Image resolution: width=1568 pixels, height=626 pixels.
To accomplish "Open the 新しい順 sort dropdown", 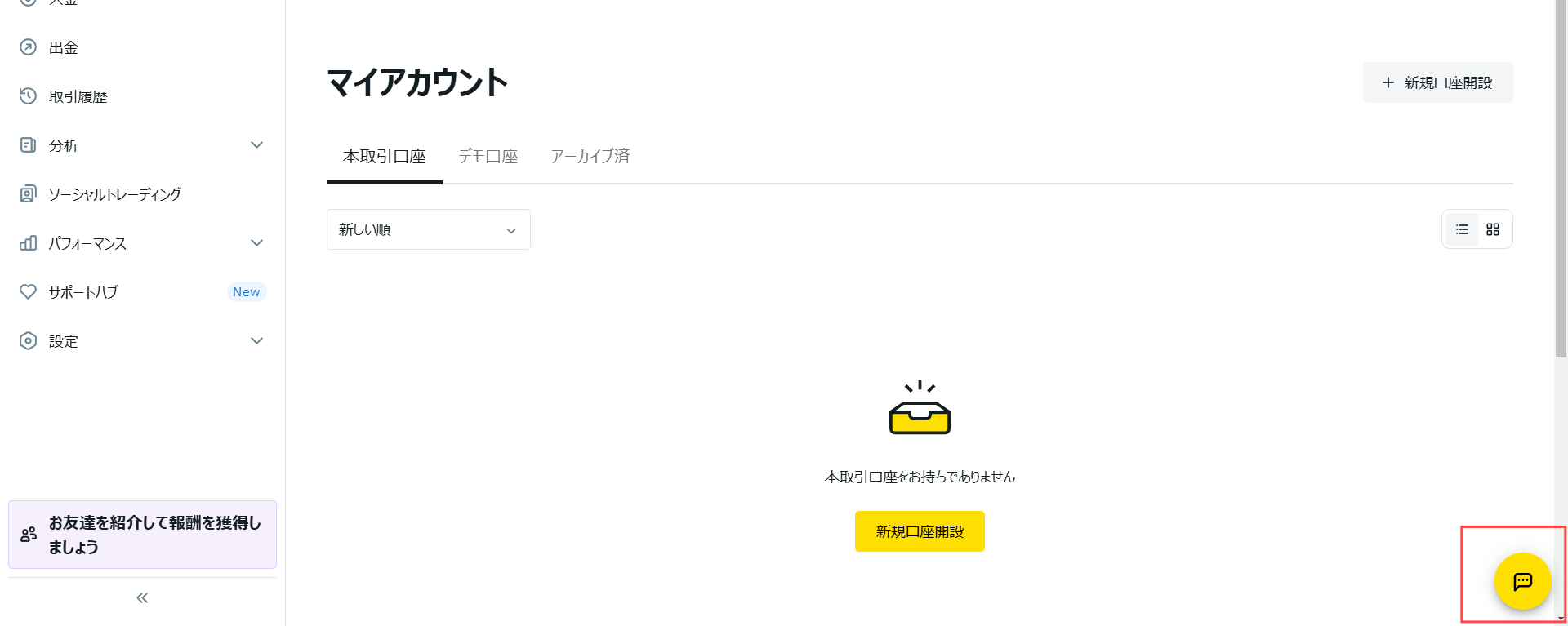I will click(429, 229).
